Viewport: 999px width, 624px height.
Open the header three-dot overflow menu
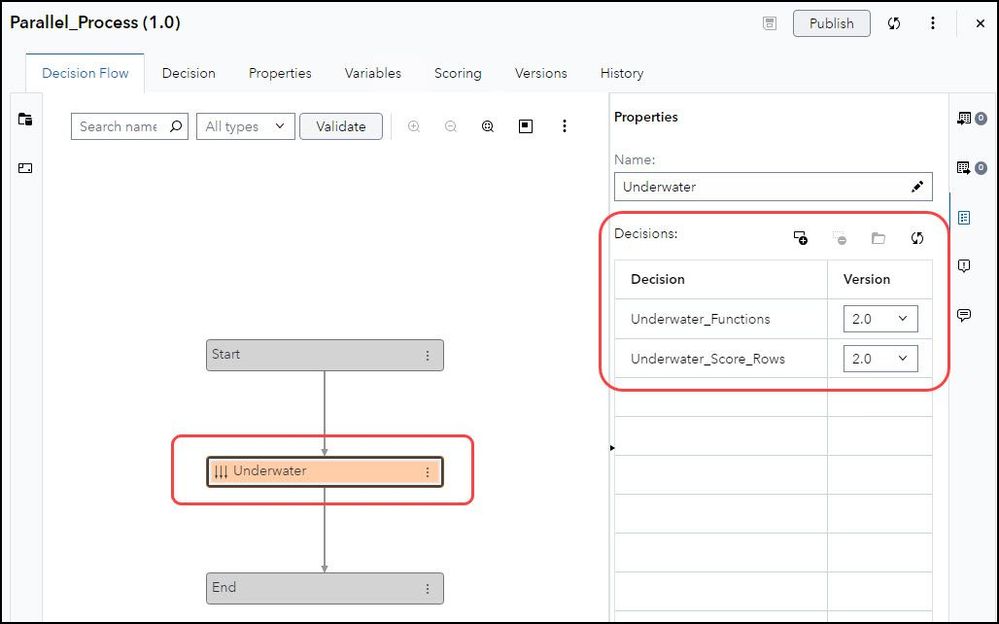click(933, 24)
